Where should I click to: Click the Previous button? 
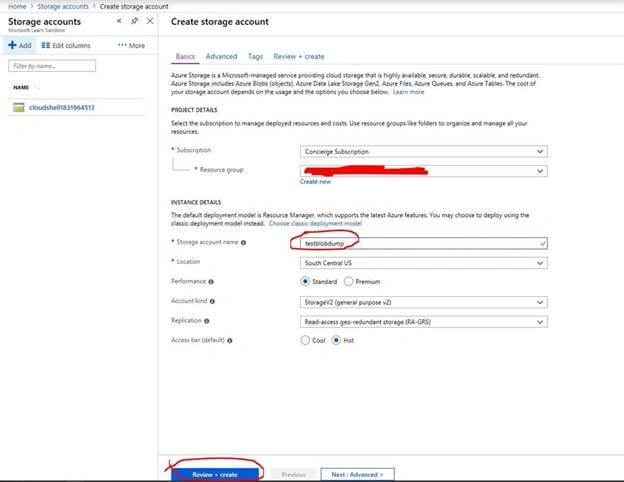294,474
